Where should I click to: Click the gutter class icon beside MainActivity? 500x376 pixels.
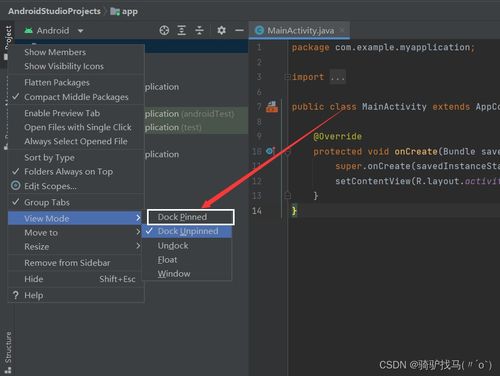[x=272, y=107]
